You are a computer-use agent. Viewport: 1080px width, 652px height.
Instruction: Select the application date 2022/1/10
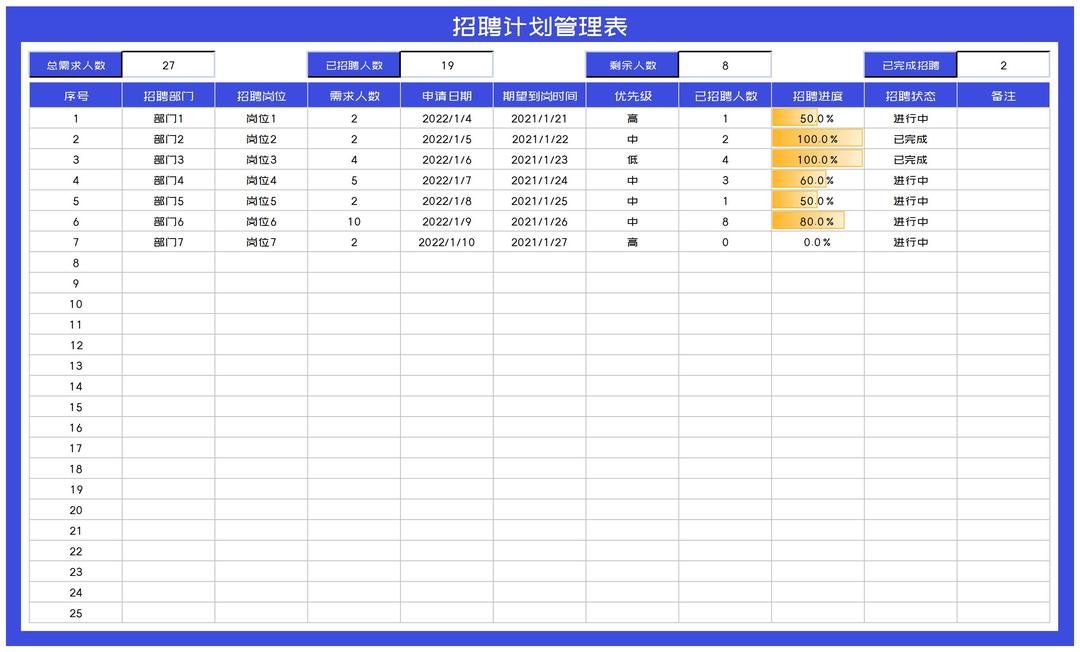[x=447, y=242]
